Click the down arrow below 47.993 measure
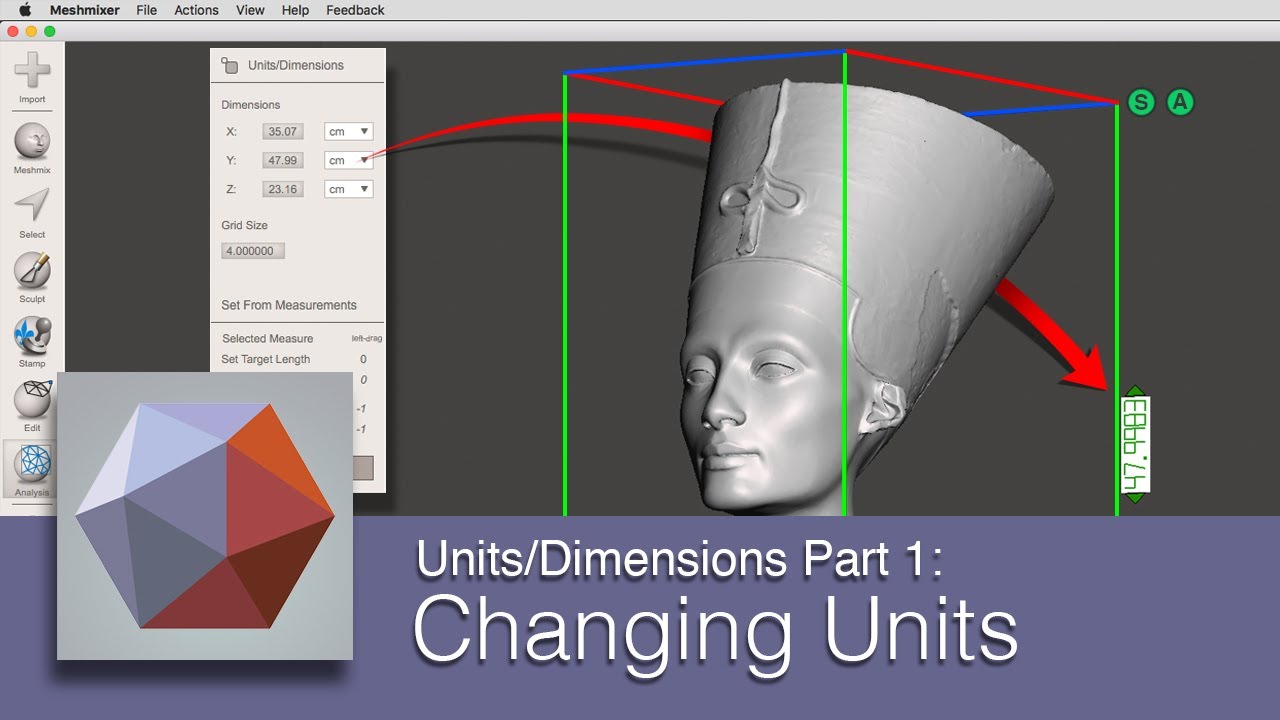 point(1135,498)
